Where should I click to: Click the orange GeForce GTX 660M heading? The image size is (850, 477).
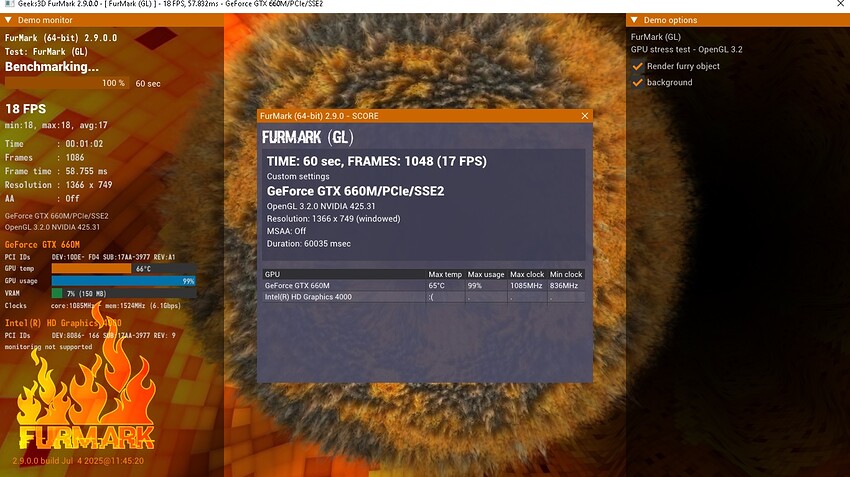pos(42,244)
